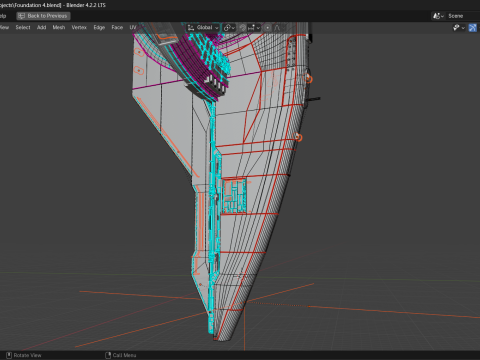
Task: Open the viewport gizmo visibility dropdown
Action: (x=459, y=28)
